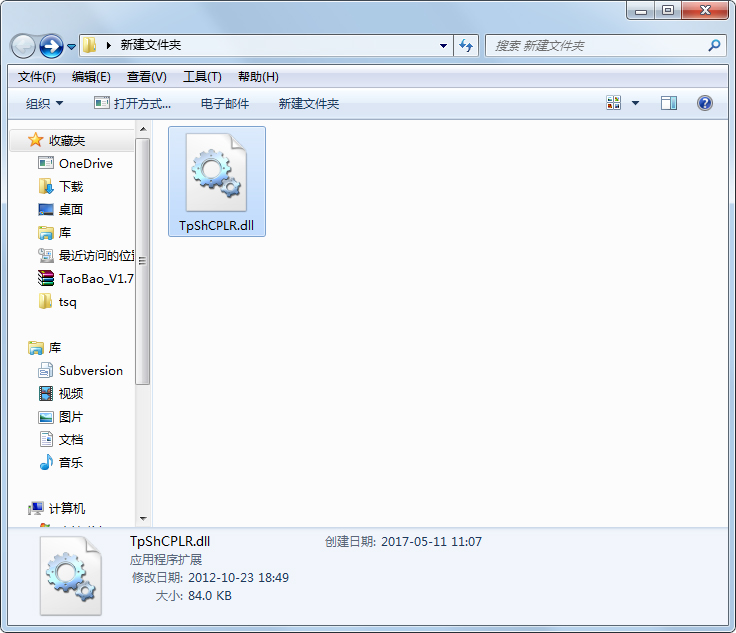Image resolution: width=736 pixels, height=633 pixels.
Task: Select OneDrive in favorites
Action: click(x=86, y=163)
